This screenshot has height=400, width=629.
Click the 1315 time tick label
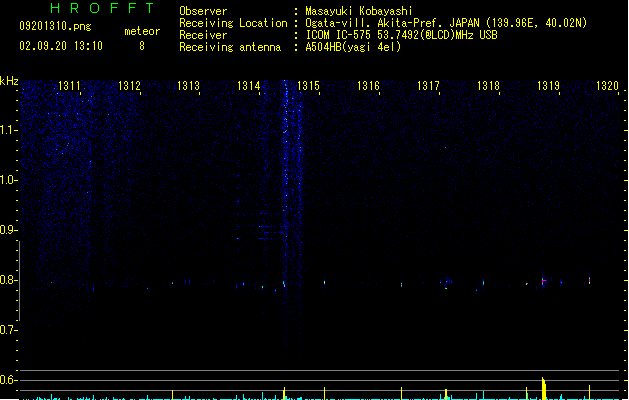[308, 86]
